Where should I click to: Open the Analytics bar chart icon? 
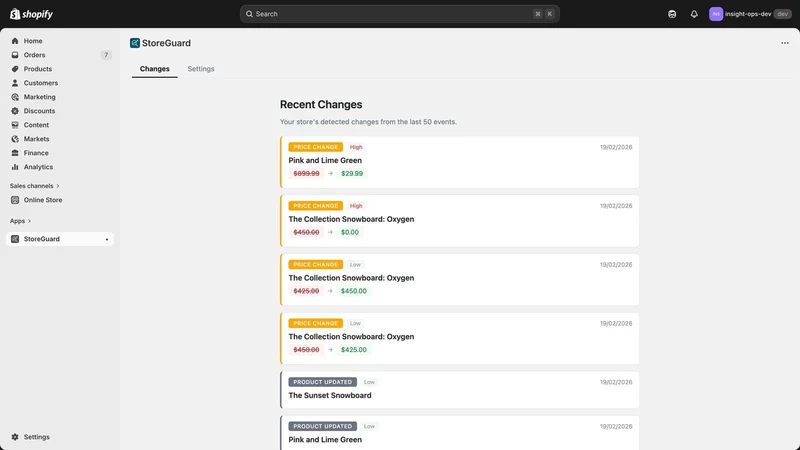pos(15,167)
